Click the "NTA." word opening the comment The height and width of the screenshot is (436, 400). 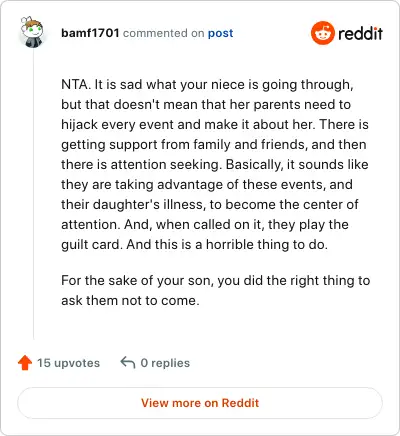(76, 84)
